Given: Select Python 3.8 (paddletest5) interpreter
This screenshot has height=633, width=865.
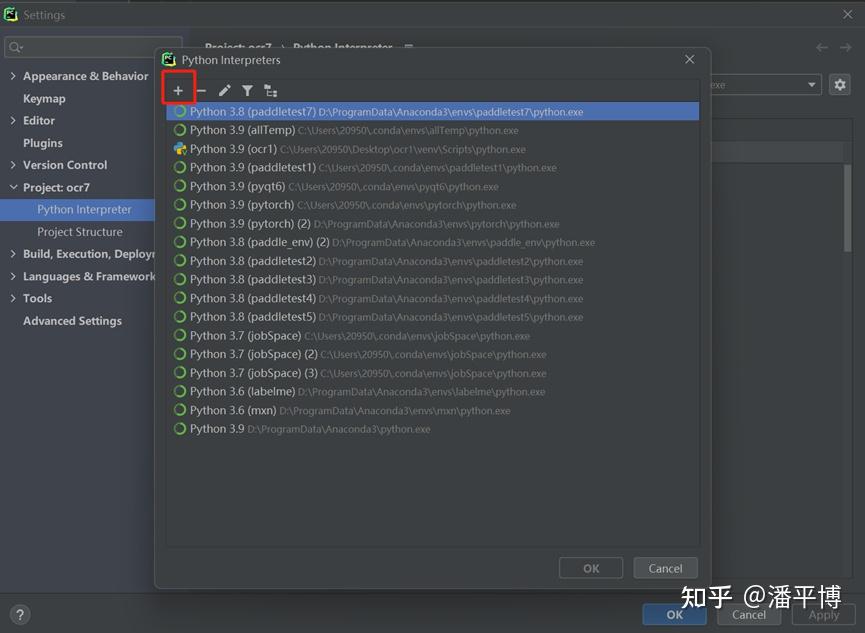Looking at the screenshot, I should point(432,317).
